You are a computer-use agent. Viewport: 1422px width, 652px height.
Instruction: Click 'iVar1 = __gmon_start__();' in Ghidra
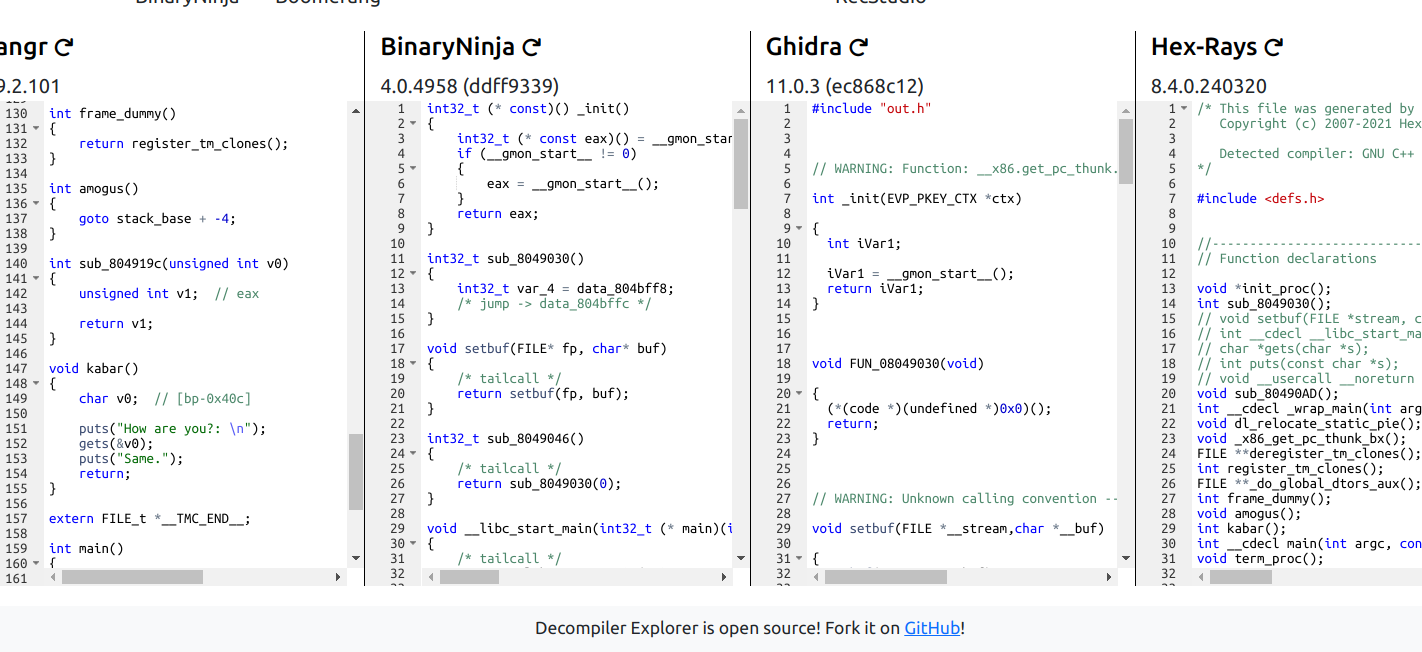920,274
